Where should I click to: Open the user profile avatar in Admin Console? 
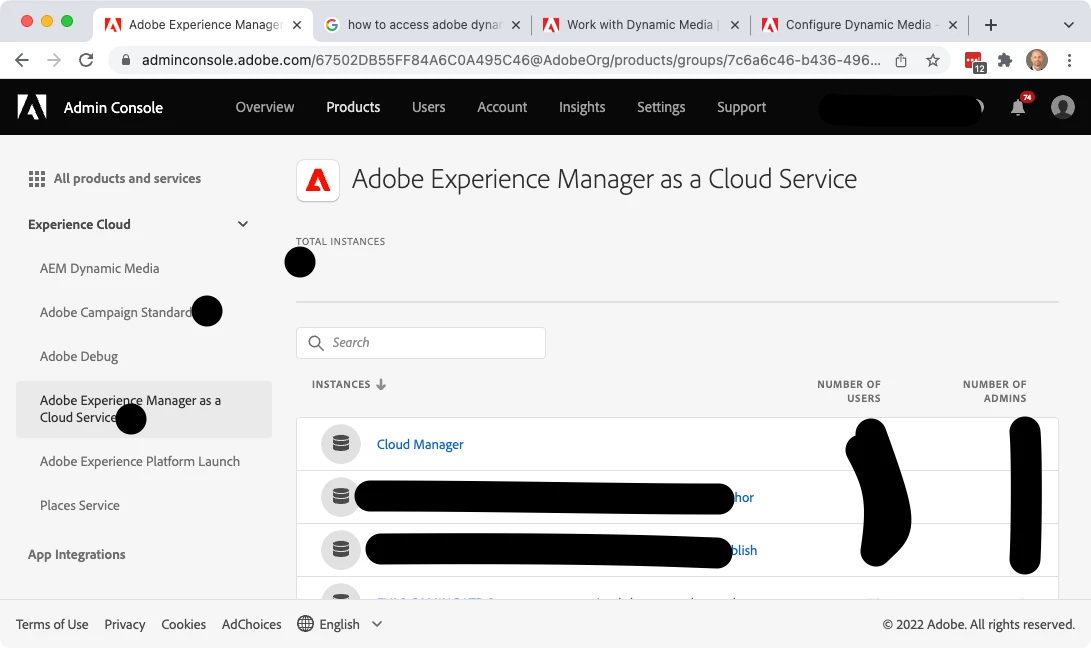tap(1062, 107)
